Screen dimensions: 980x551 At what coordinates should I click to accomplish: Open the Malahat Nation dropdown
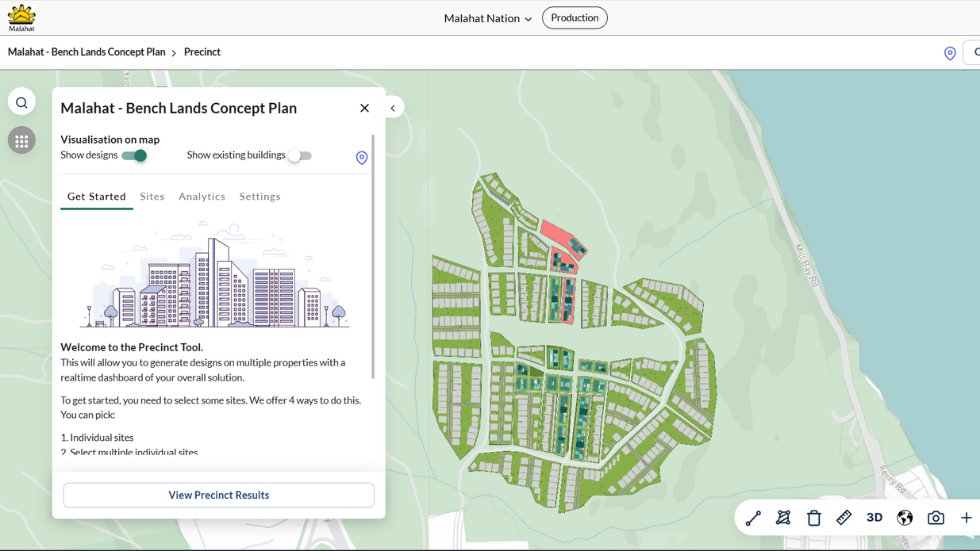488,19
